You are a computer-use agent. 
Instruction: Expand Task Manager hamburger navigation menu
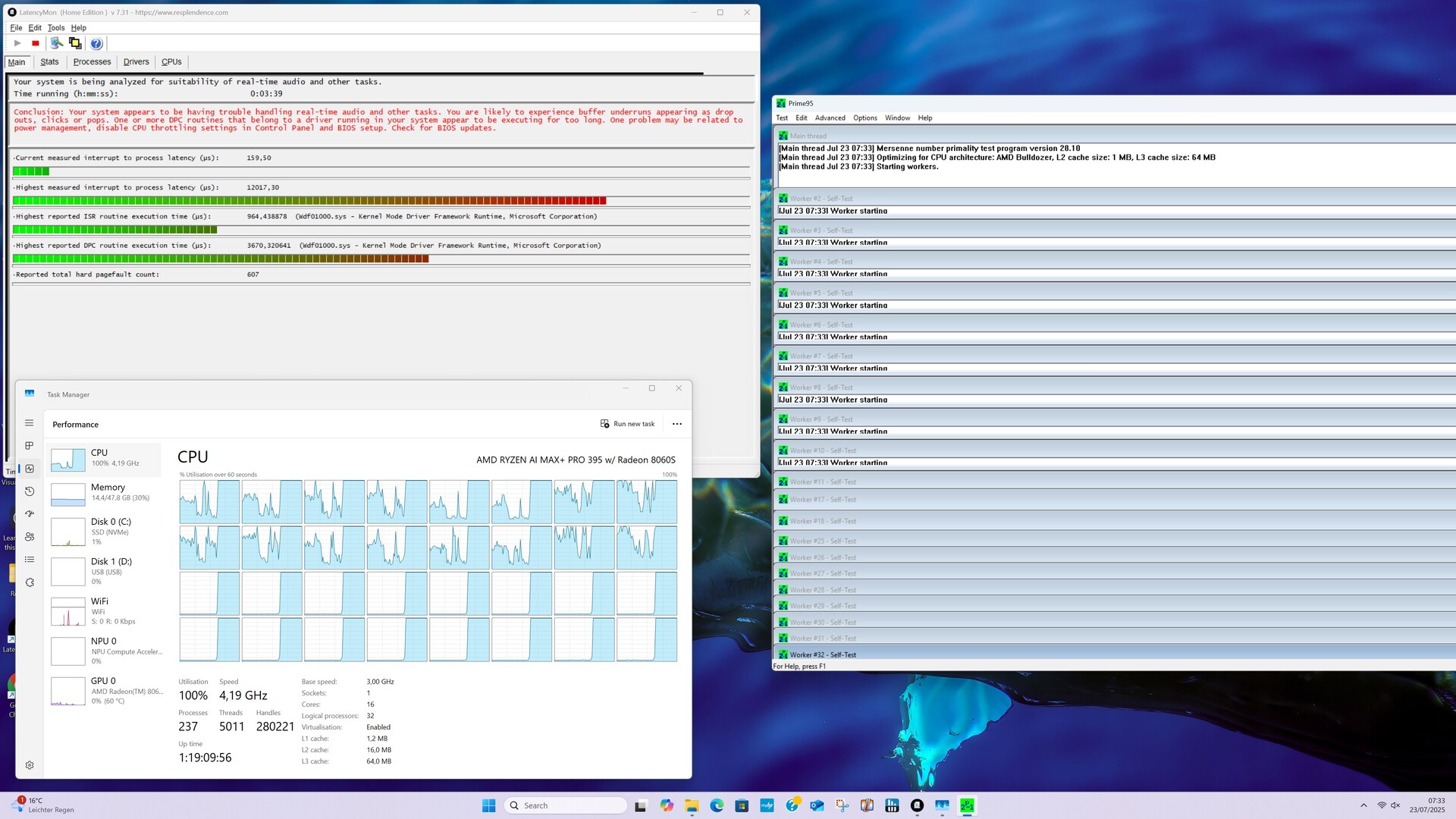[x=30, y=423]
